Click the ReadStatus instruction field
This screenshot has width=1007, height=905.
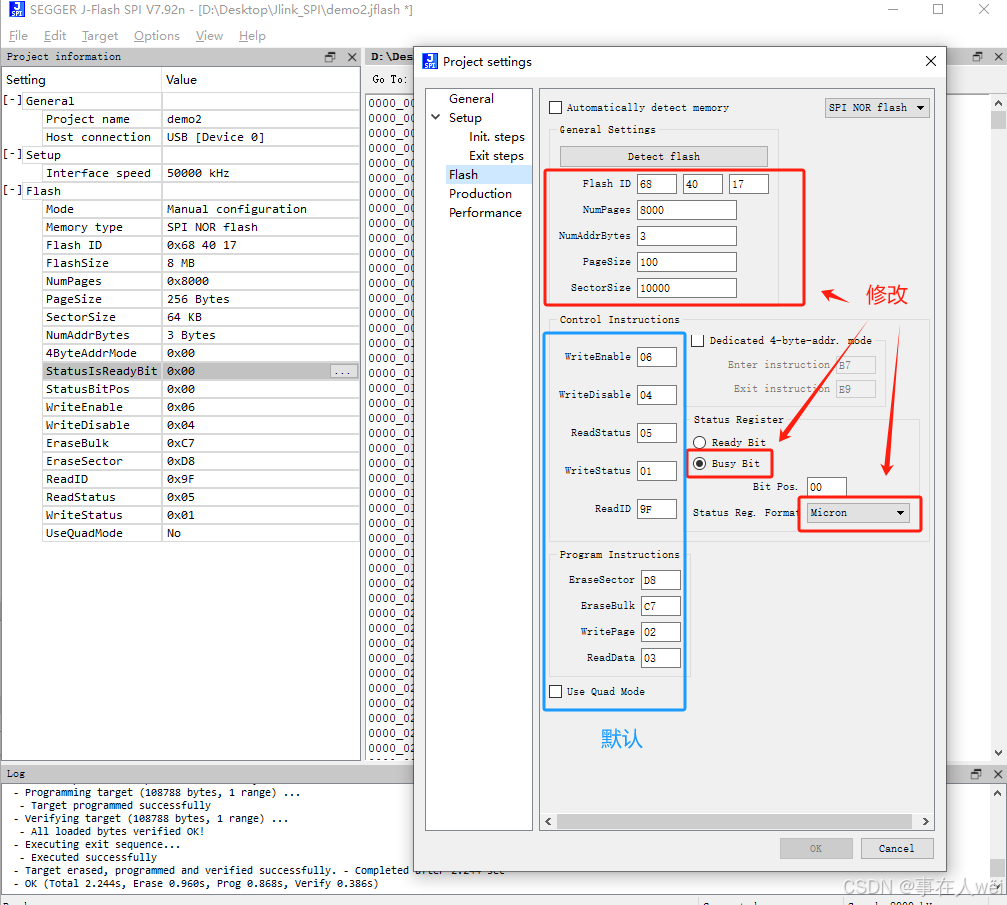(656, 432)
